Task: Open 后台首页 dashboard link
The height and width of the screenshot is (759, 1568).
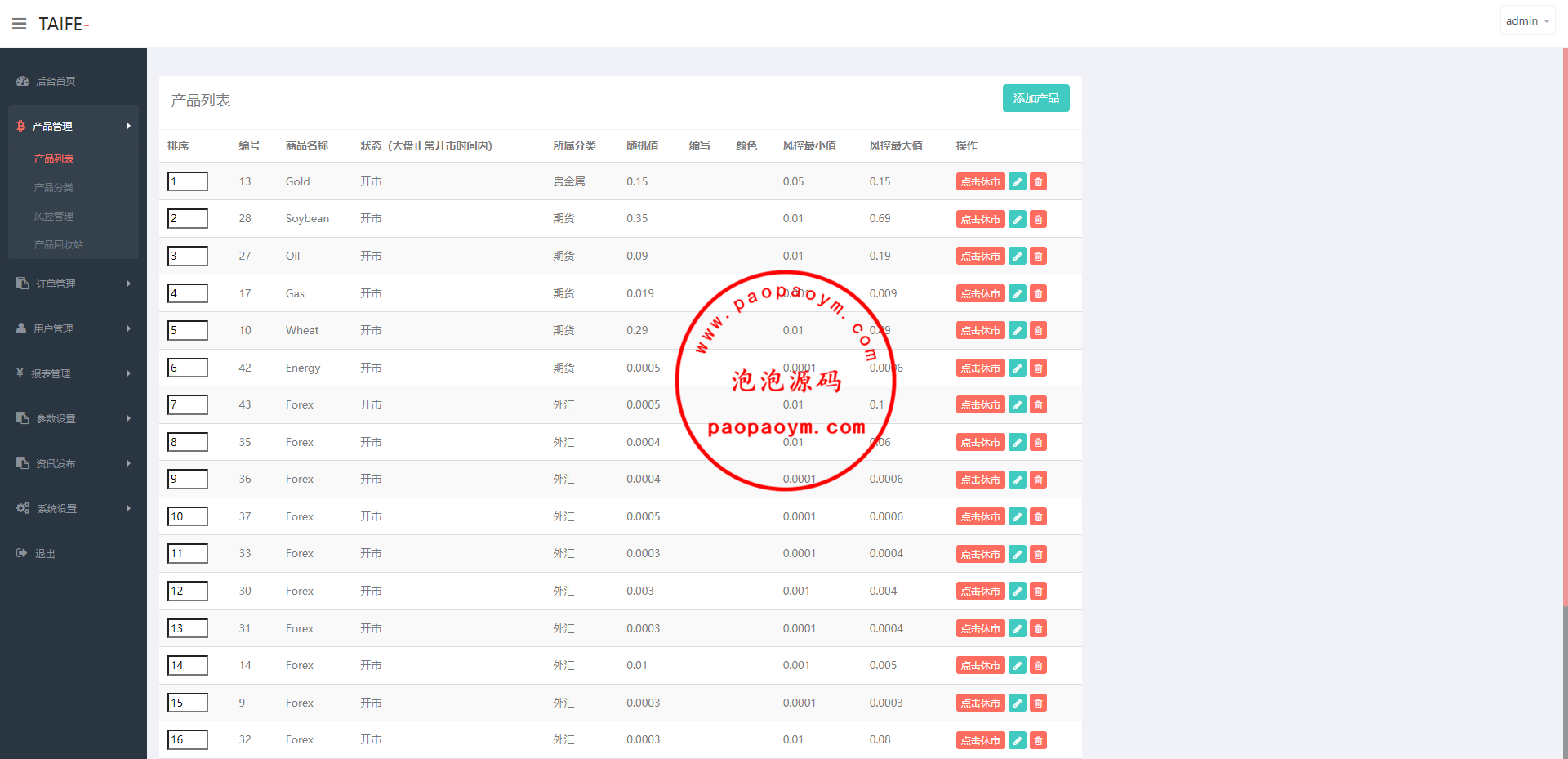Action: pyautogui.click(x=56, y=81)
